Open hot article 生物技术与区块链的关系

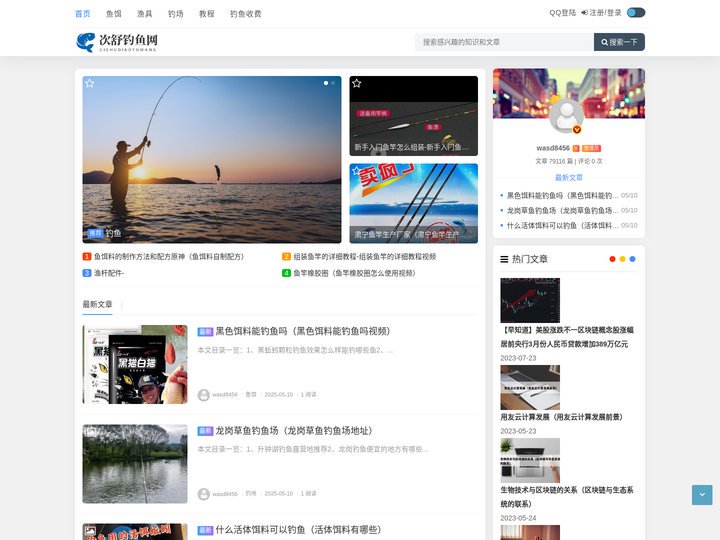point(567,497)
